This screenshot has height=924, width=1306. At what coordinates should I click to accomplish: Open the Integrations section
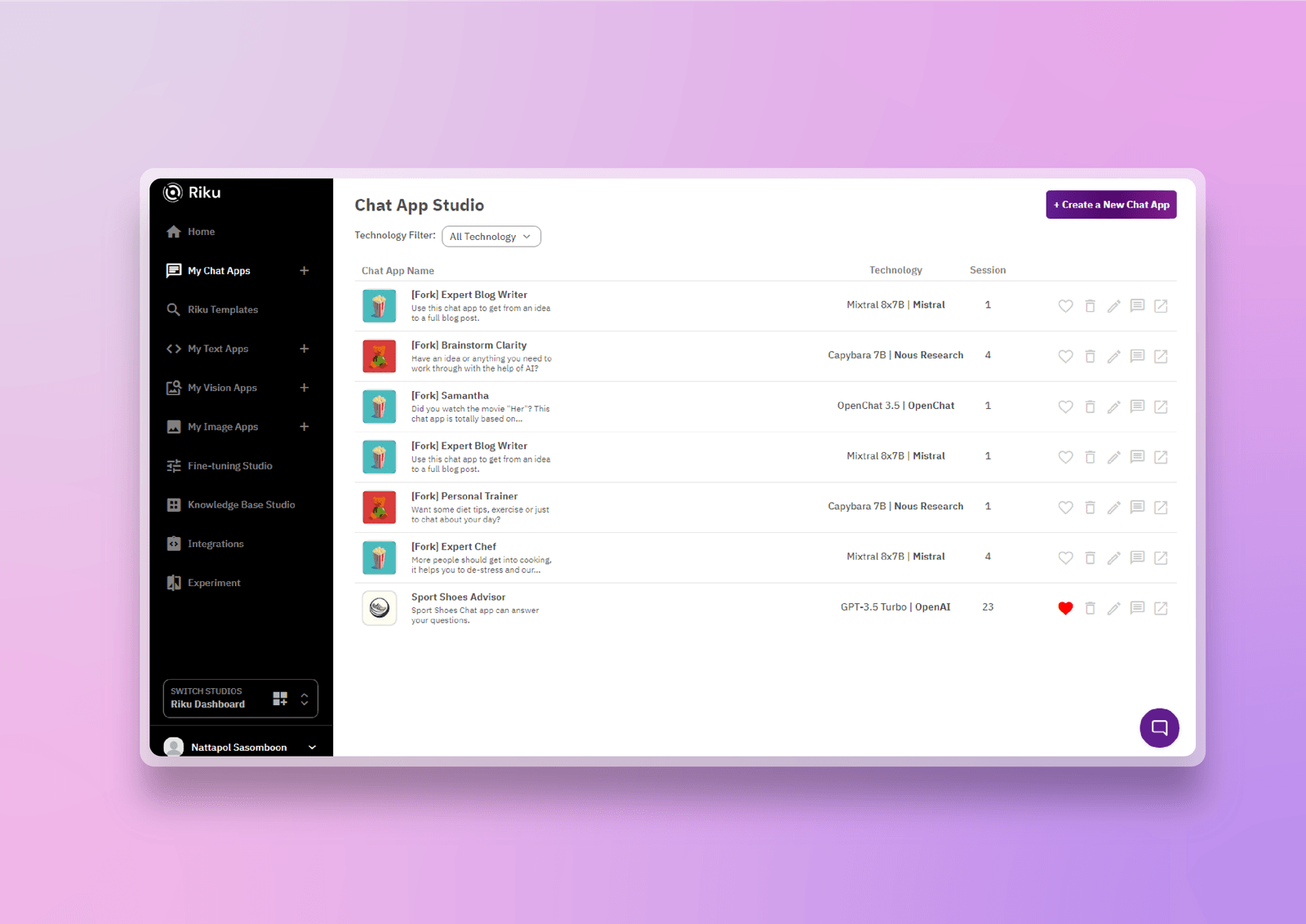click(215, 544)
